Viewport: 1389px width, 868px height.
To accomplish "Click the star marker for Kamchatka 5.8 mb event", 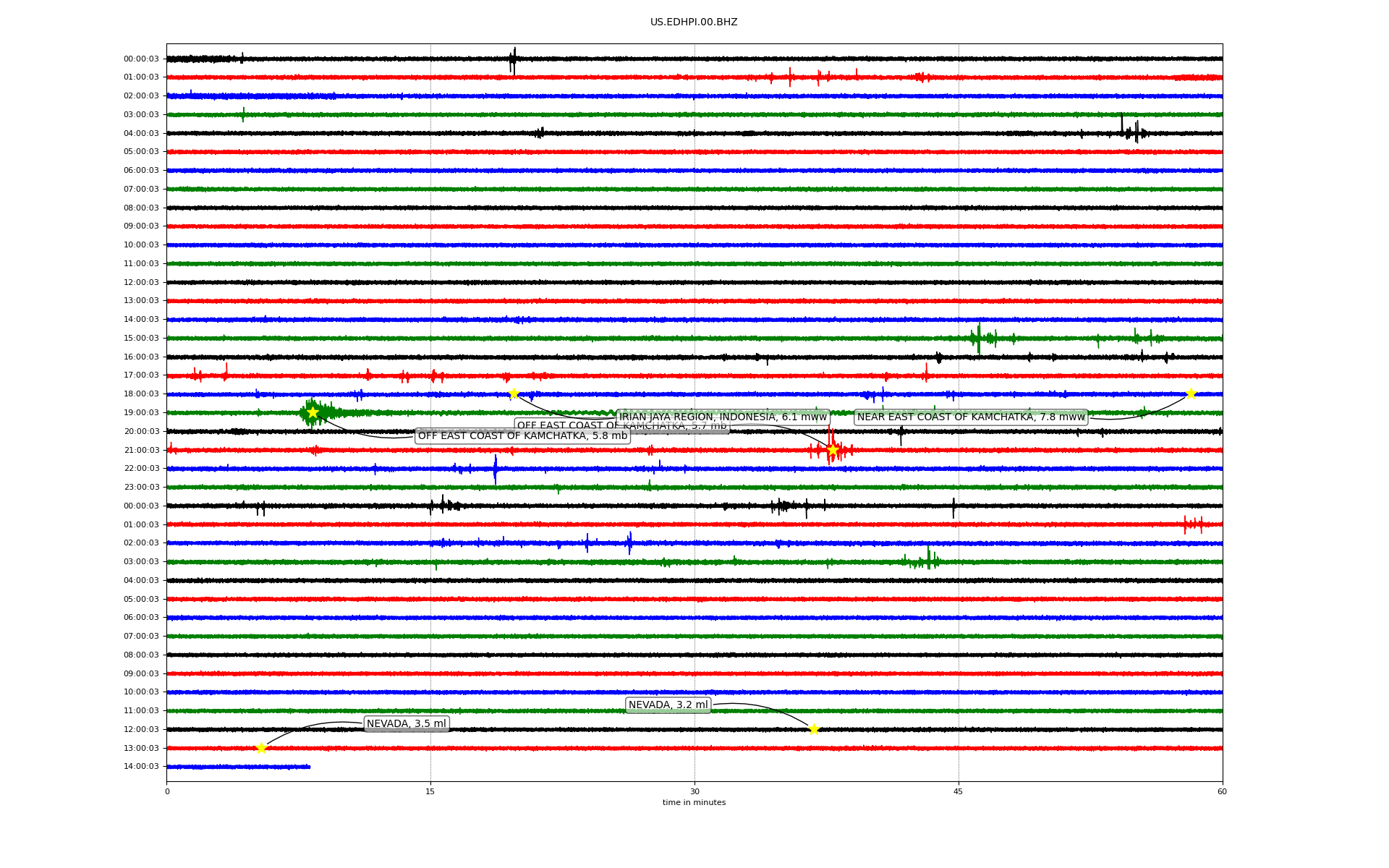I will coord(313,412).
